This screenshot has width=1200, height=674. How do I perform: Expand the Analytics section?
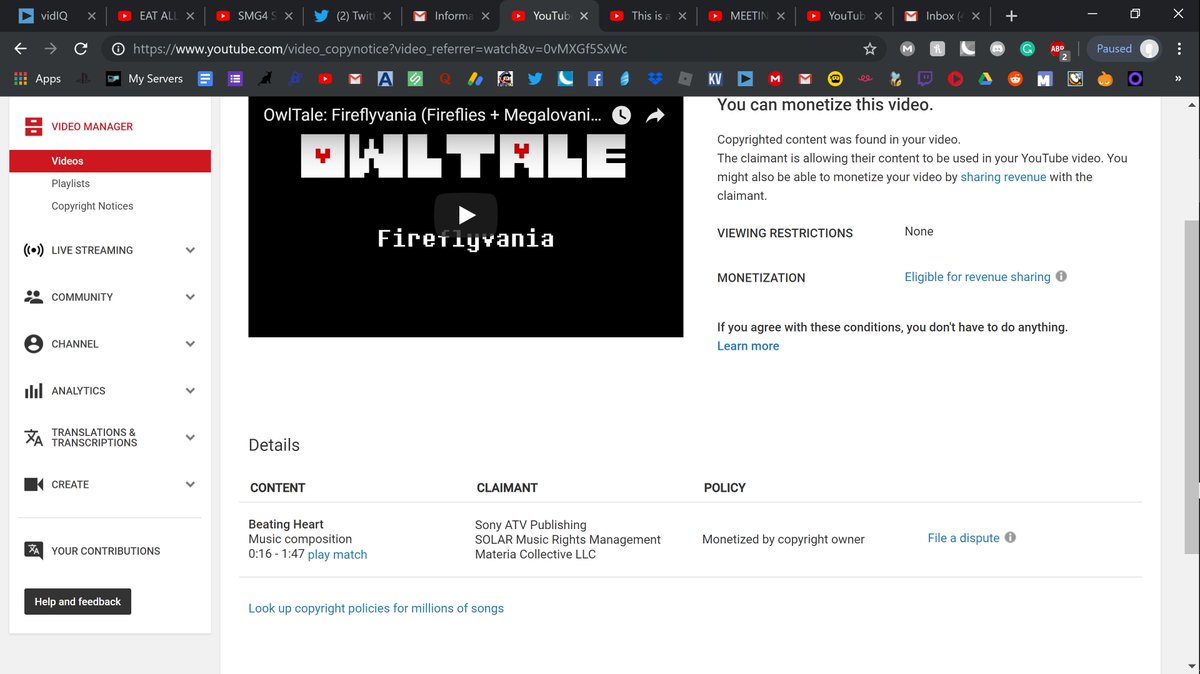pos(190,391)
